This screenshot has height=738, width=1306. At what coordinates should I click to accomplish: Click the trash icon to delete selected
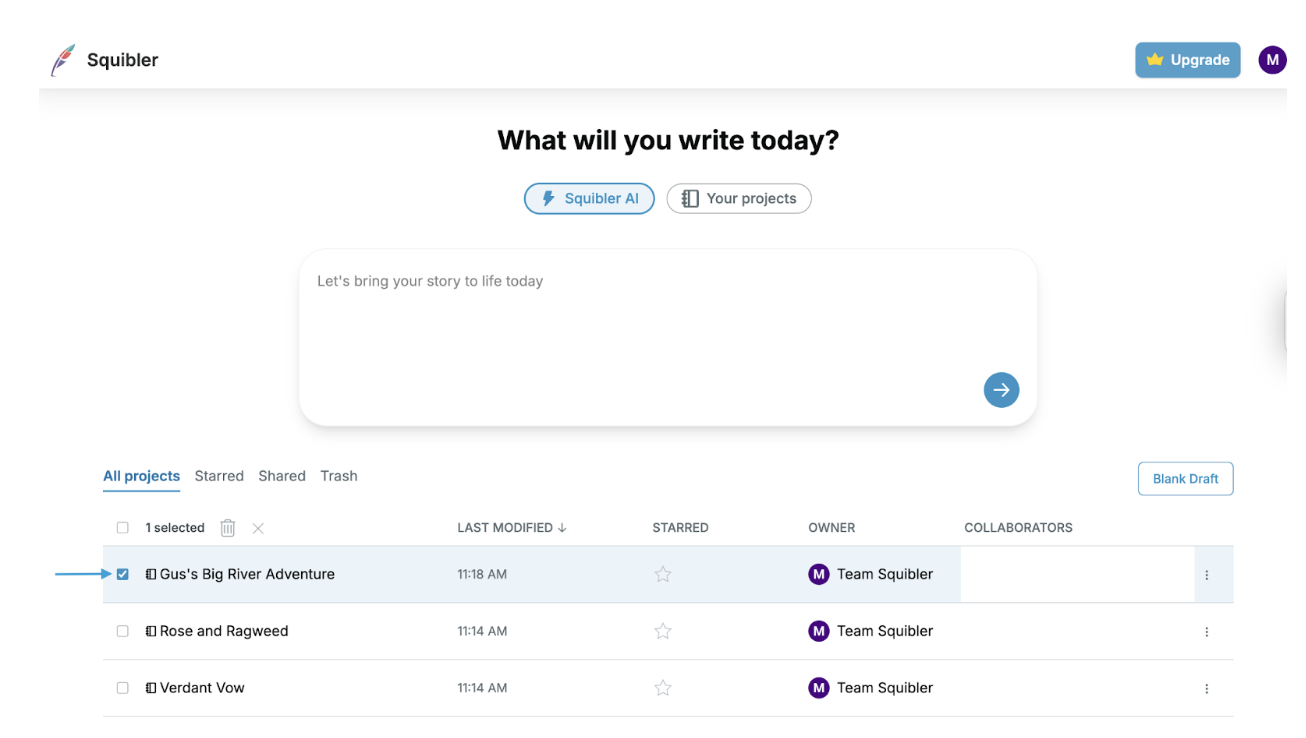228,528
